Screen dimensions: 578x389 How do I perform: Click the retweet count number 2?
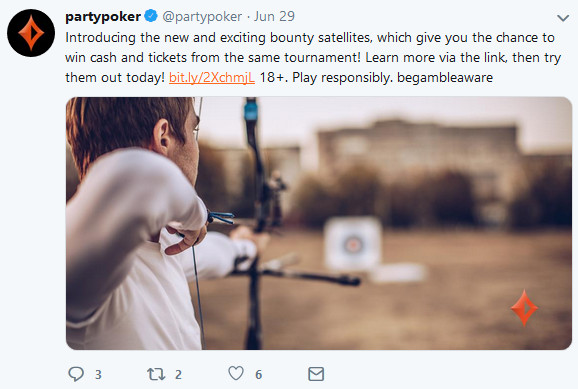(x=178, y=375)
